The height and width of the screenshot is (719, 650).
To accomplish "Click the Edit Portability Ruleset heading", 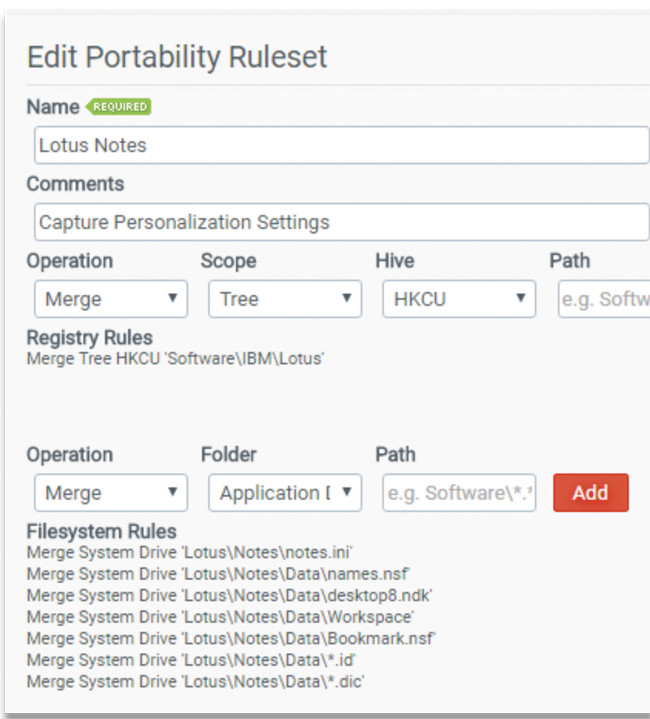I will point(177,57).
